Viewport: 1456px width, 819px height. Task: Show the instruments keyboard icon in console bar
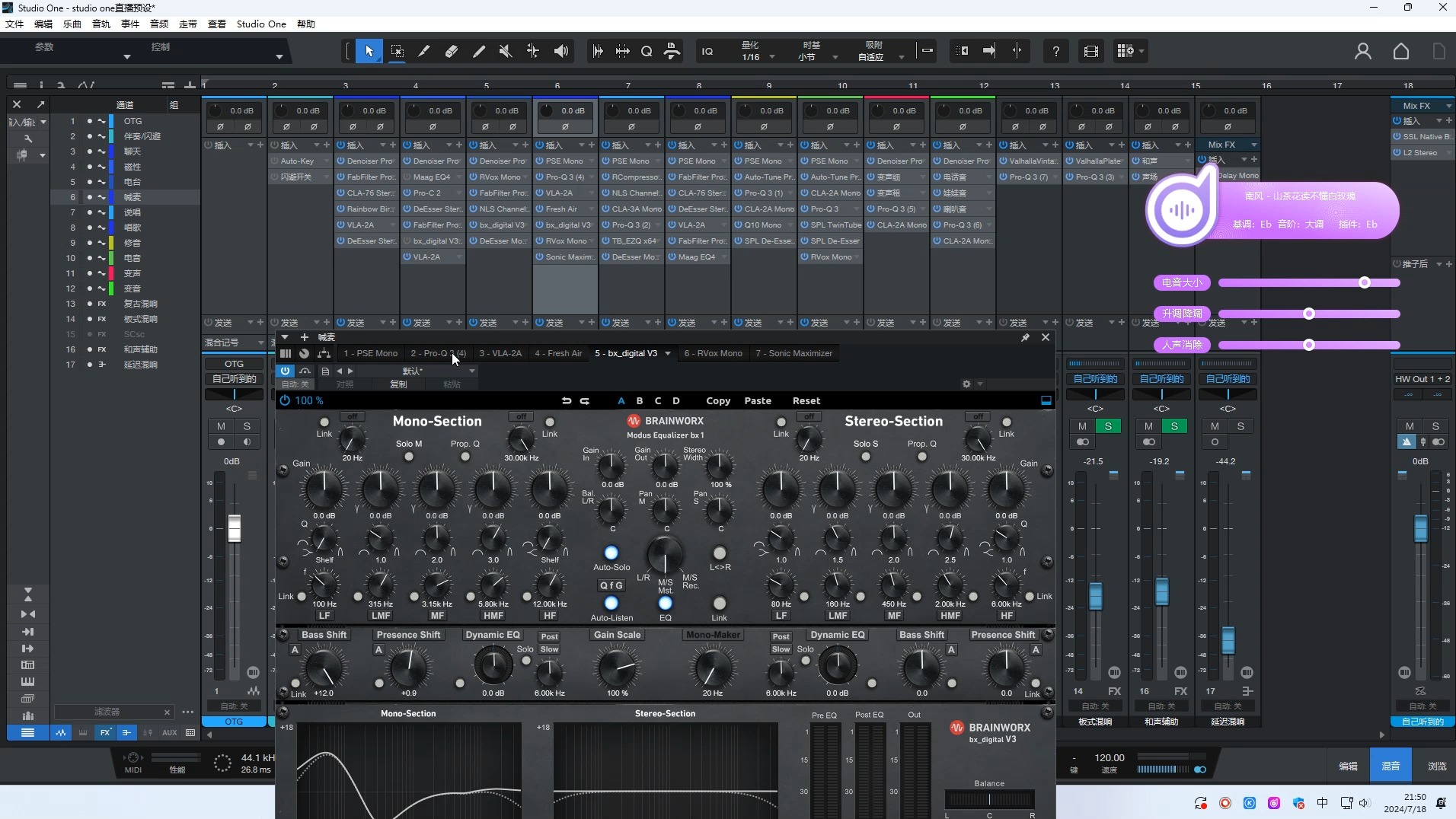point(83,733)
